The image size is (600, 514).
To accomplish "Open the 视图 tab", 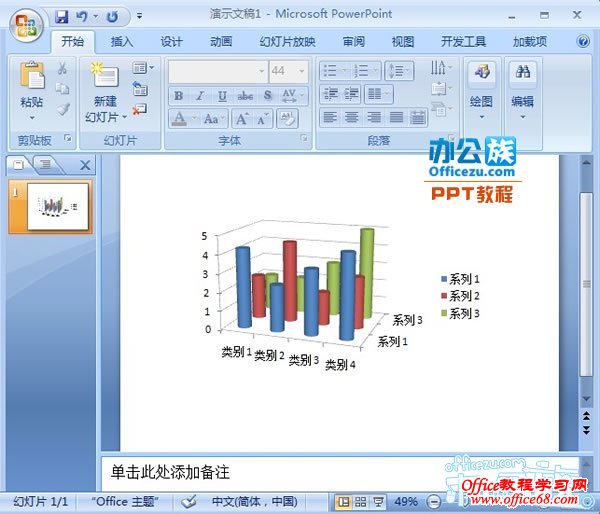I will (x=403, y=41).
